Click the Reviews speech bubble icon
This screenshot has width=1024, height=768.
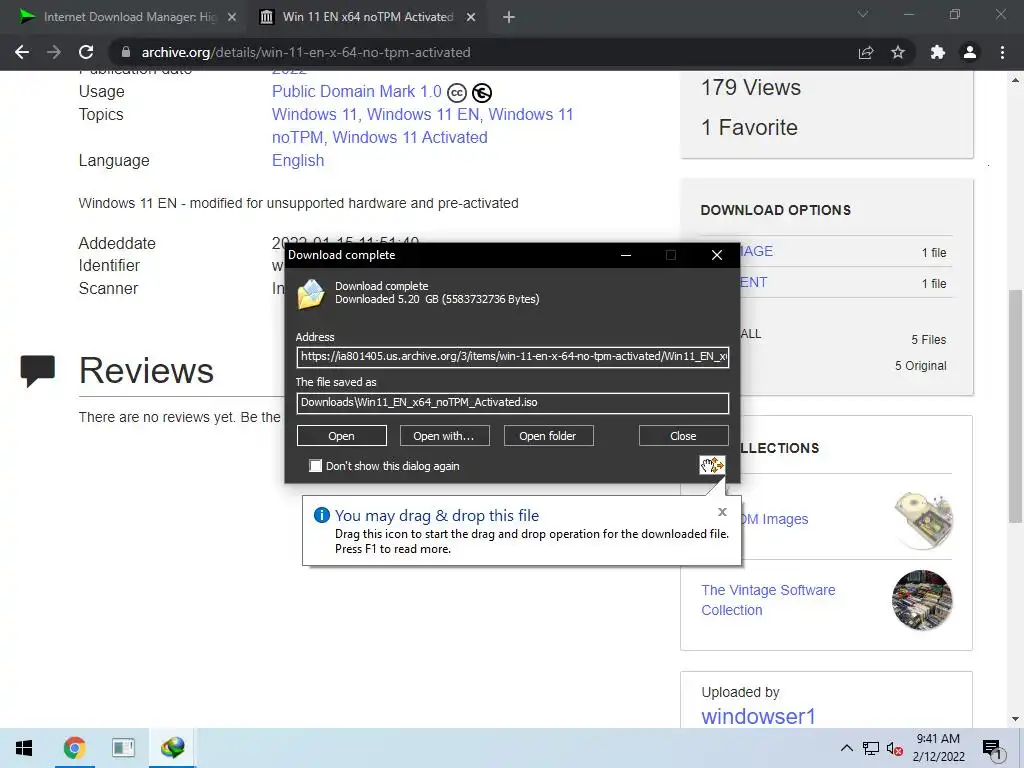pos(37,371)
